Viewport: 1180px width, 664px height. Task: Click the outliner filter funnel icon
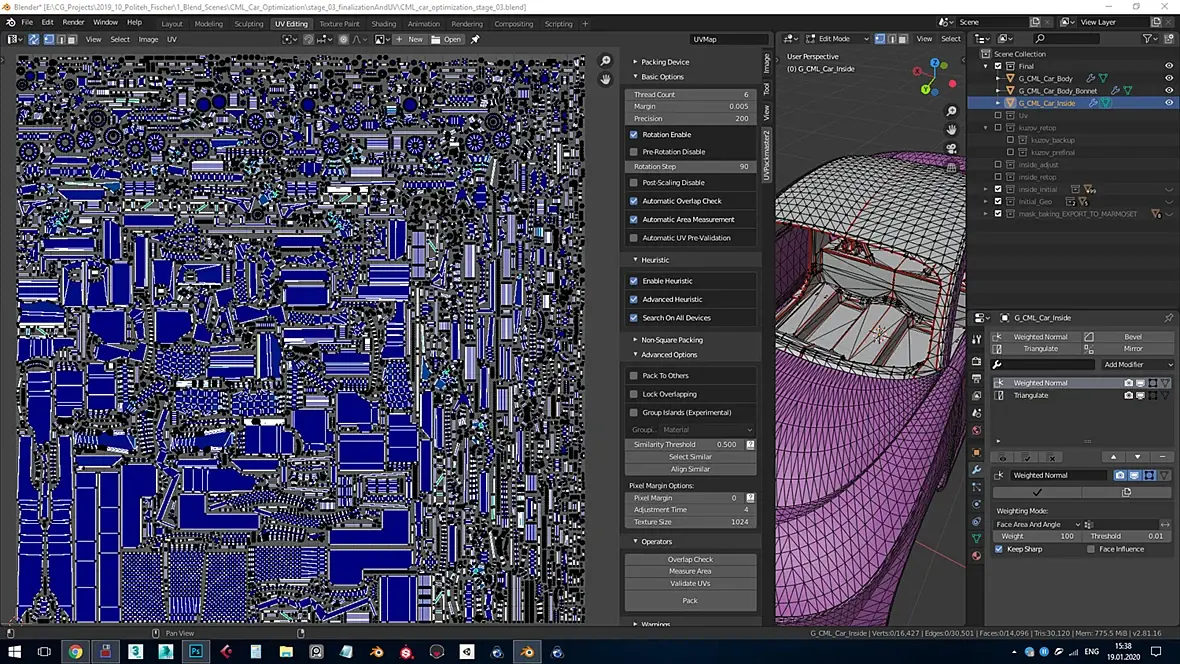click(x=1148, y=39)
